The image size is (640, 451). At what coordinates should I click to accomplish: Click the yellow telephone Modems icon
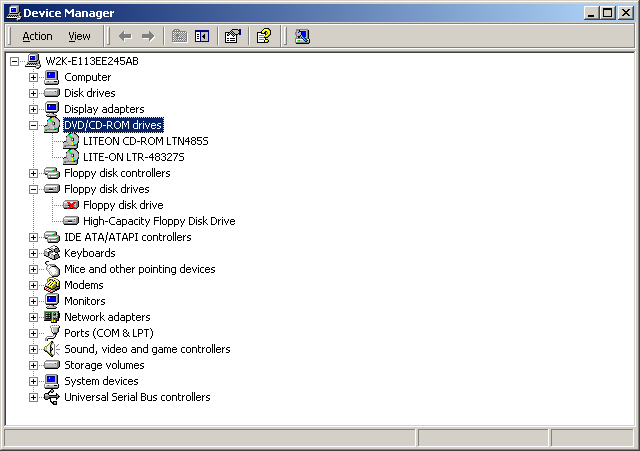click(x=51, y=285)
